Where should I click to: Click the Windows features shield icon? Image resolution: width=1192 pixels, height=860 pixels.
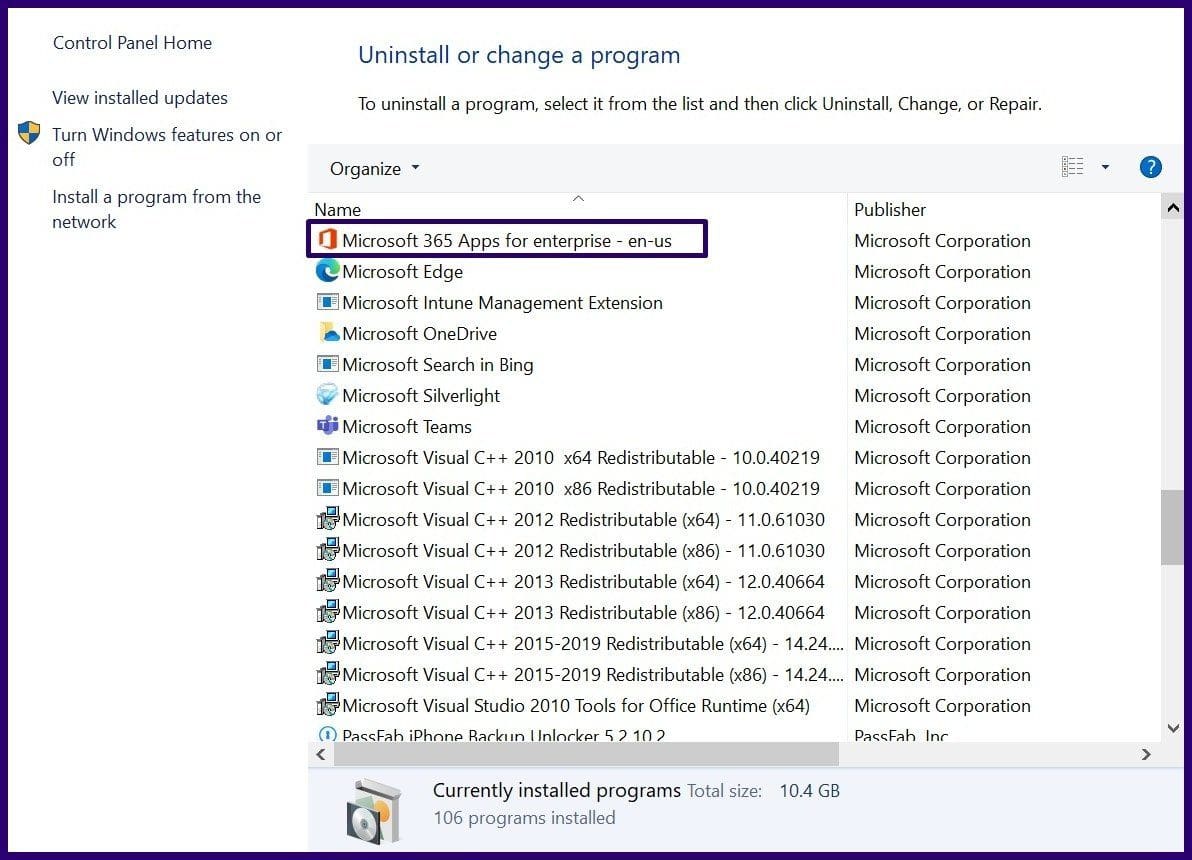tap(29, 133)
